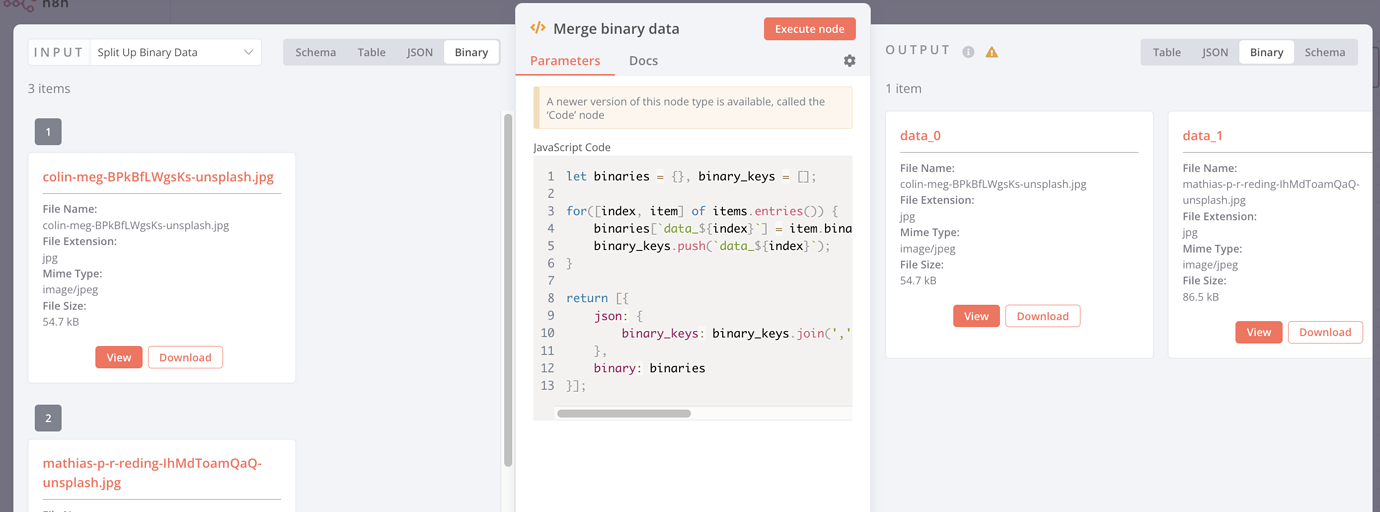Image resolution: width=1380 pixels, height=512 pixels.
Task: Switch input view to Table
Action: [x=371, y=52]
